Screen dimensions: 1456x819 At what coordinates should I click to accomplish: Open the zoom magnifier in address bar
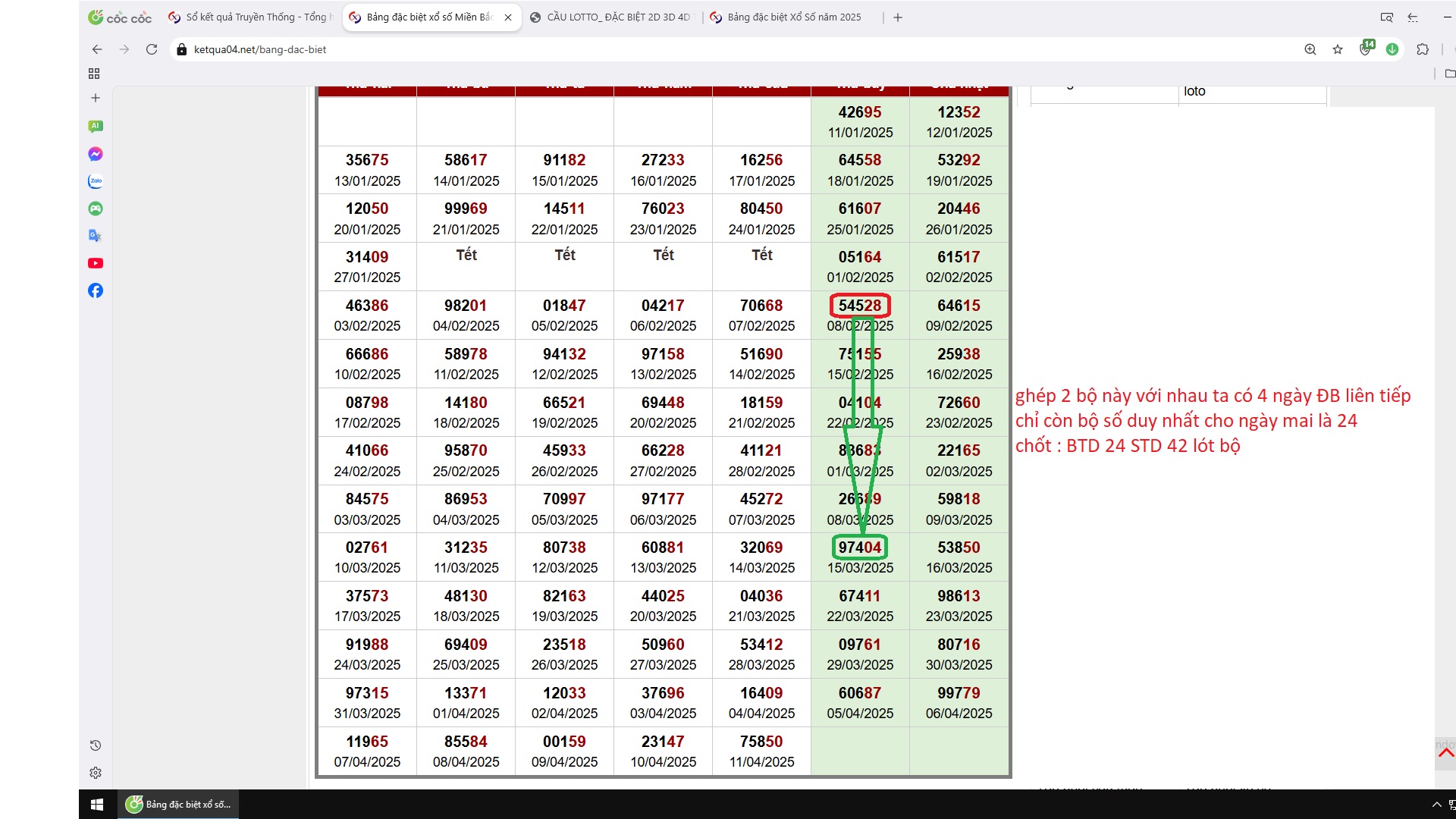1310,49
